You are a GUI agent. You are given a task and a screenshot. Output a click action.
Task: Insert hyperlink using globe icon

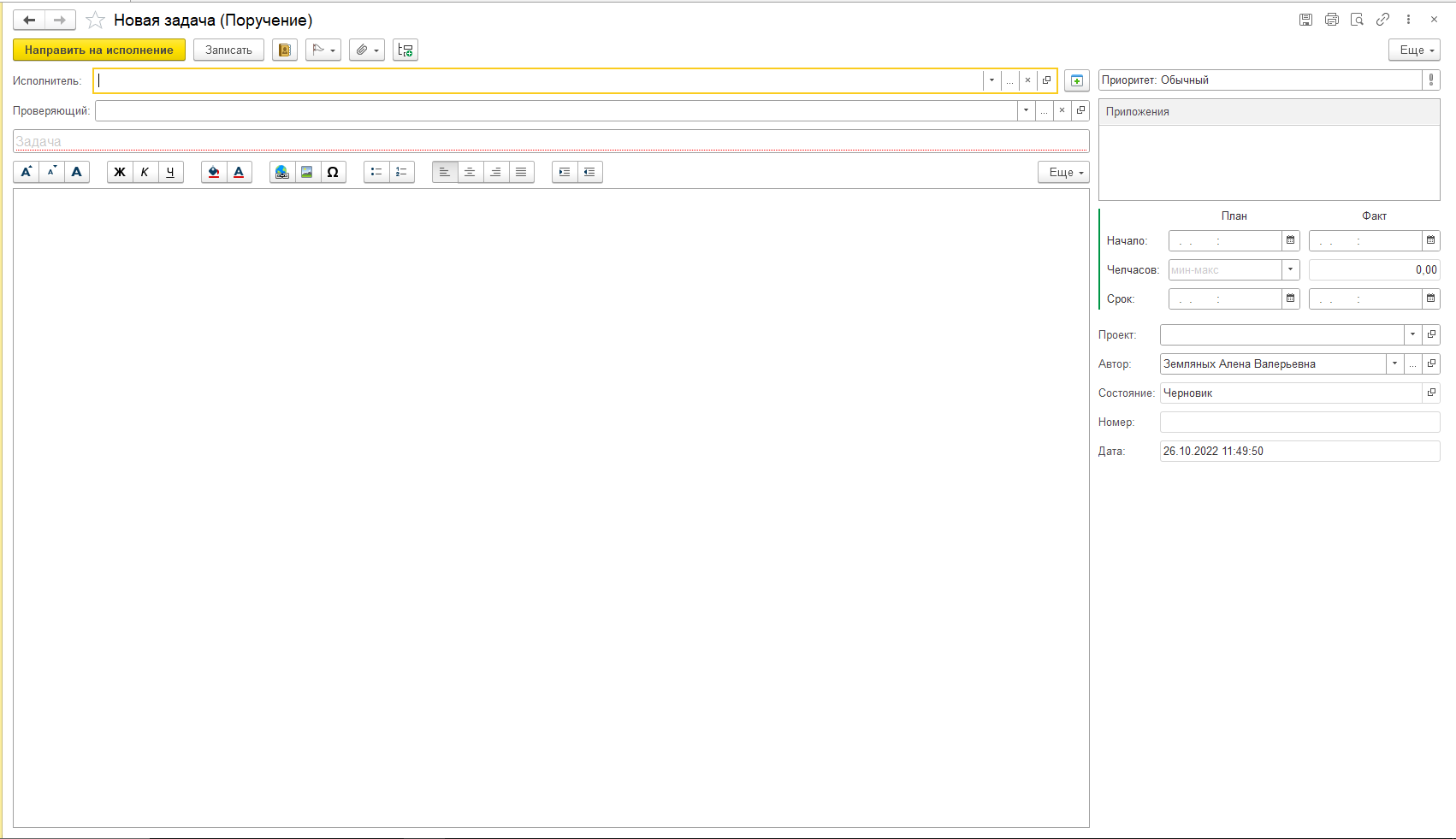(282, 172)
